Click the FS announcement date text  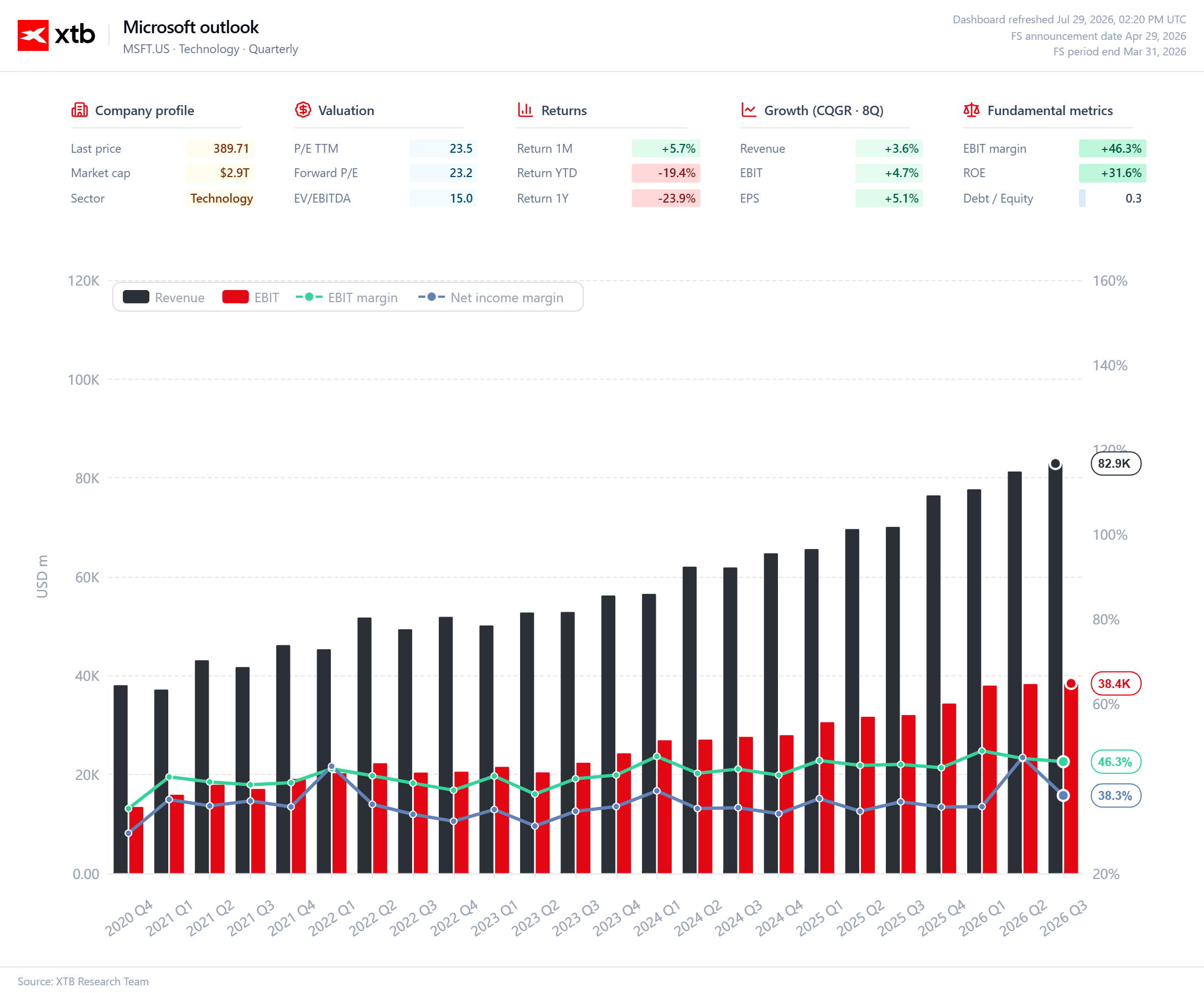coord(1098,36)
